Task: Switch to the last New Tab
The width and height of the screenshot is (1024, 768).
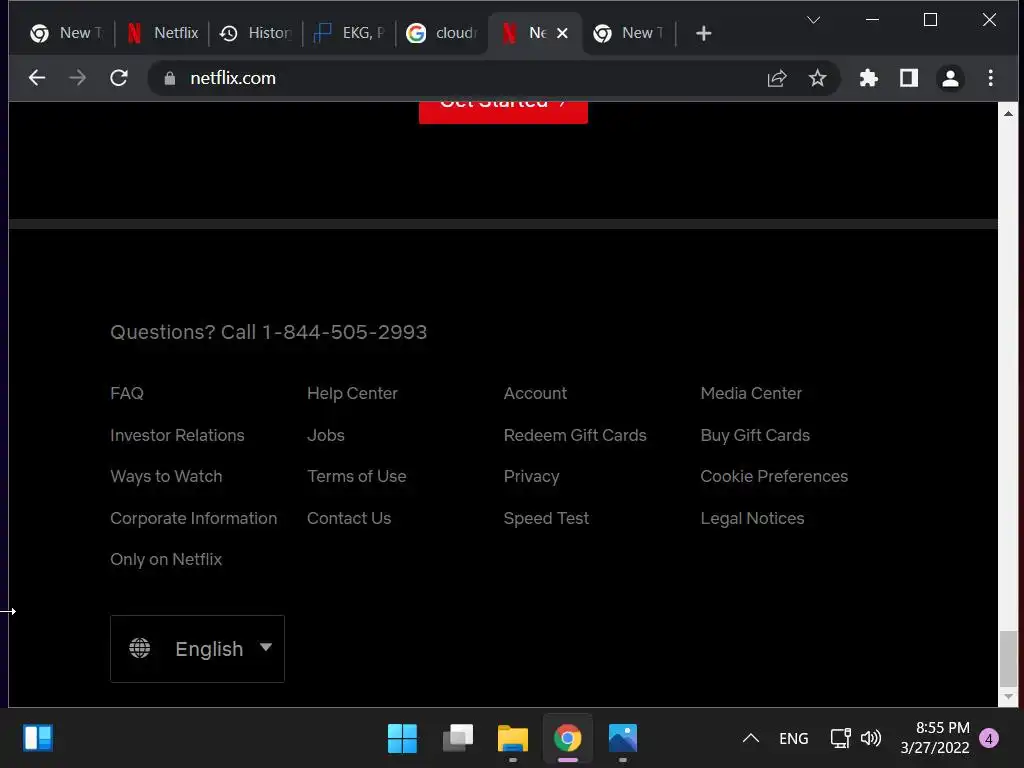Action: click(x=628, y=33)
